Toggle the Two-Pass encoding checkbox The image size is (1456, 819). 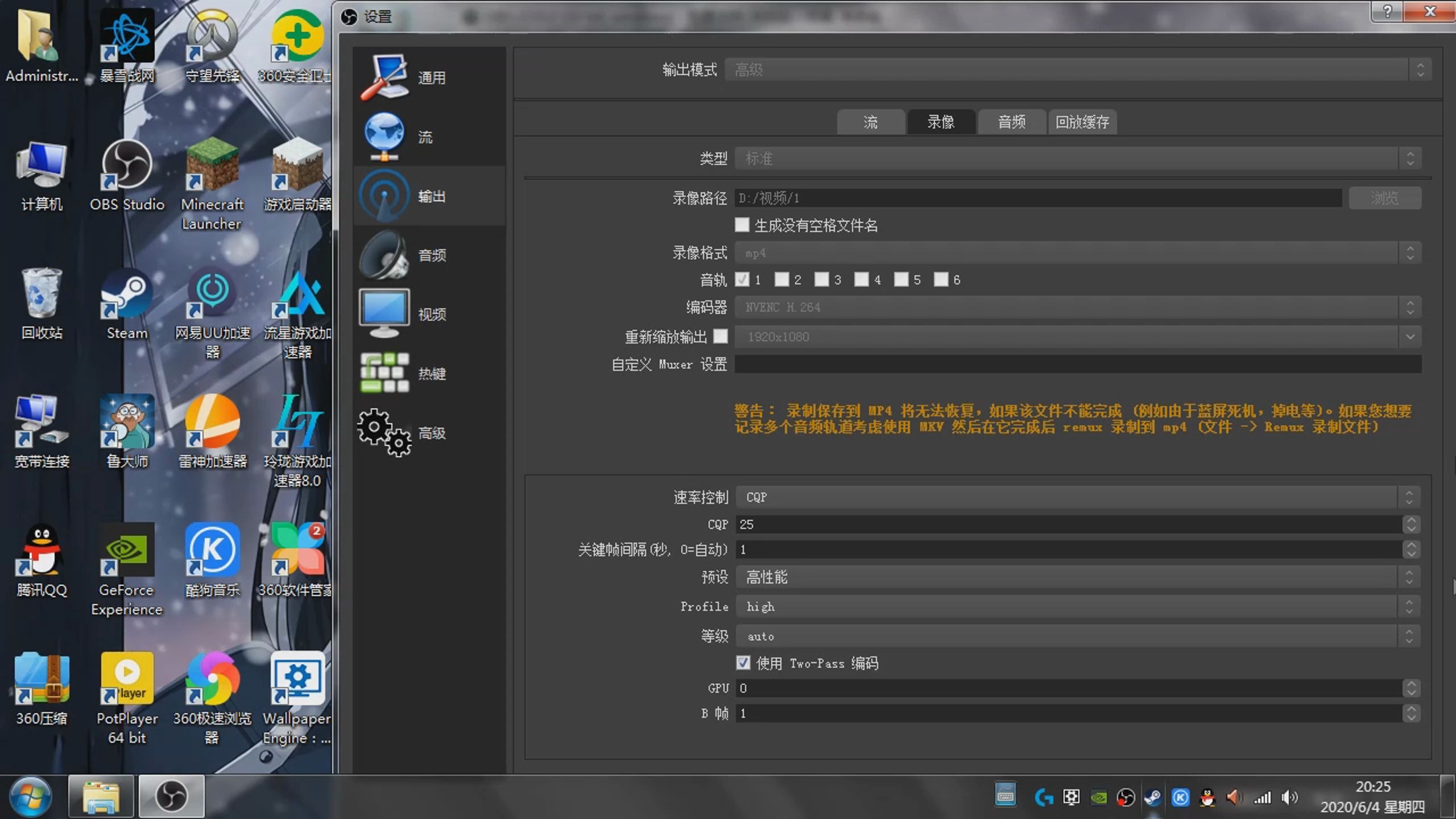point(743,663)
